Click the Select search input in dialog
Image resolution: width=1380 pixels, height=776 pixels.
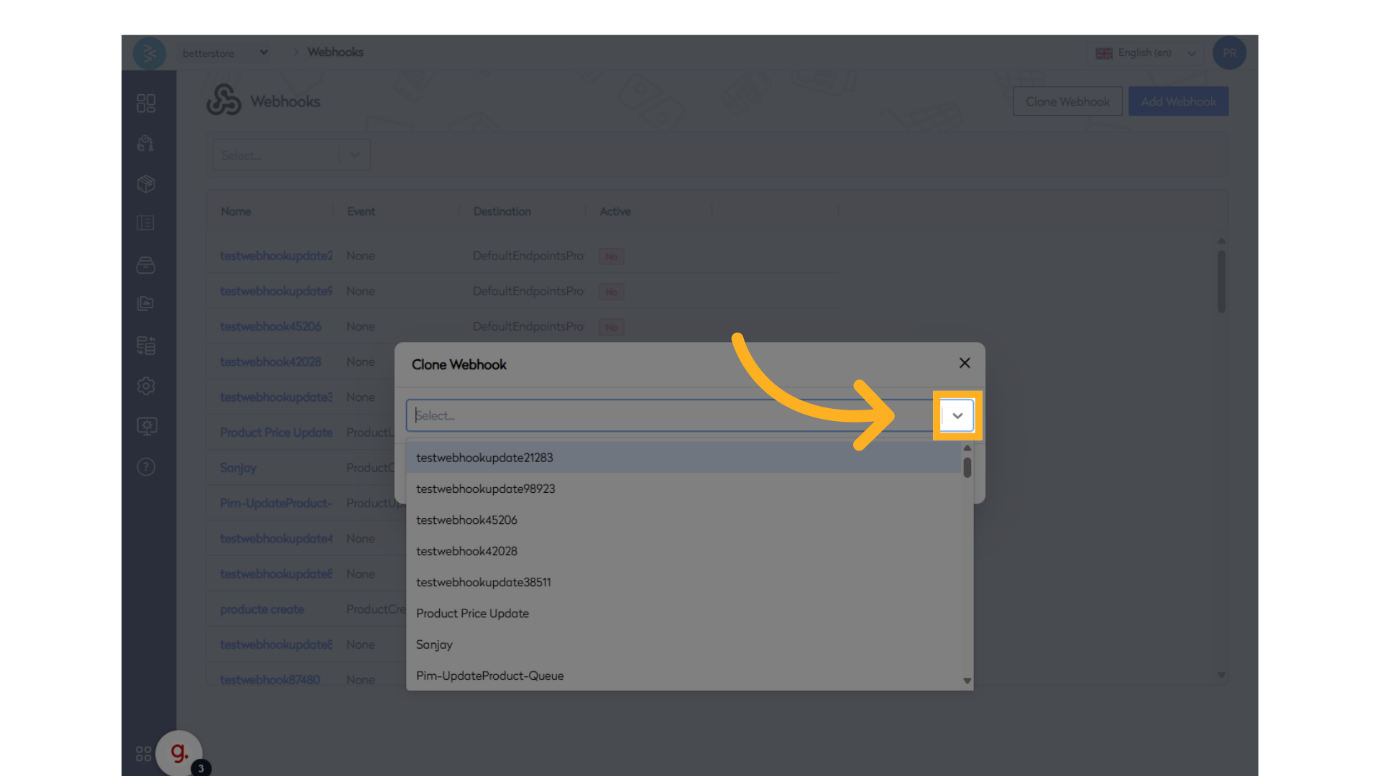670,416
